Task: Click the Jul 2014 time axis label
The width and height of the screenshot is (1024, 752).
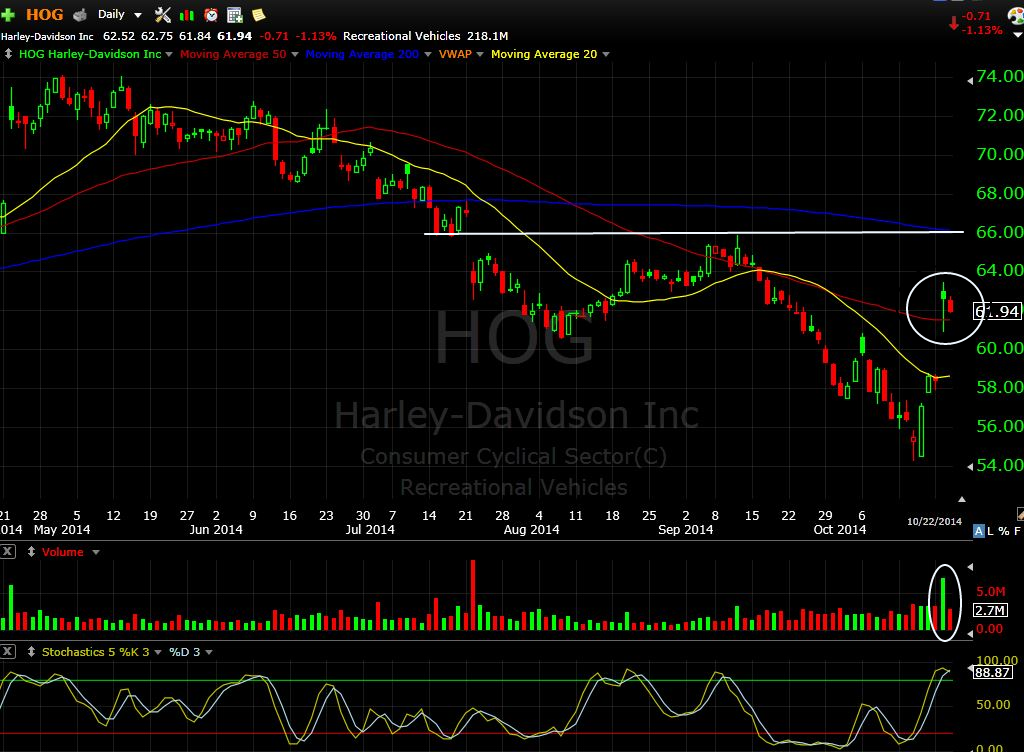Action: [370, 529]
